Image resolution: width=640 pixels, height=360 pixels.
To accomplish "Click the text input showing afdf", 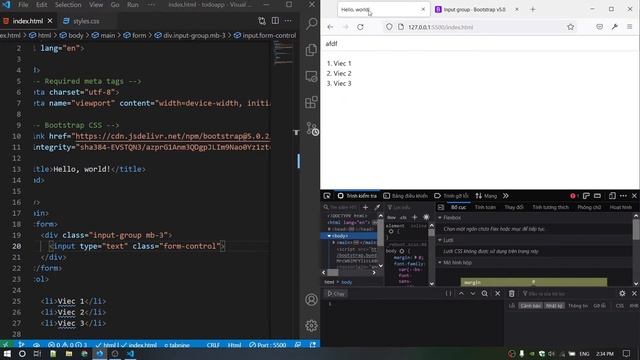I will point(480,44).
